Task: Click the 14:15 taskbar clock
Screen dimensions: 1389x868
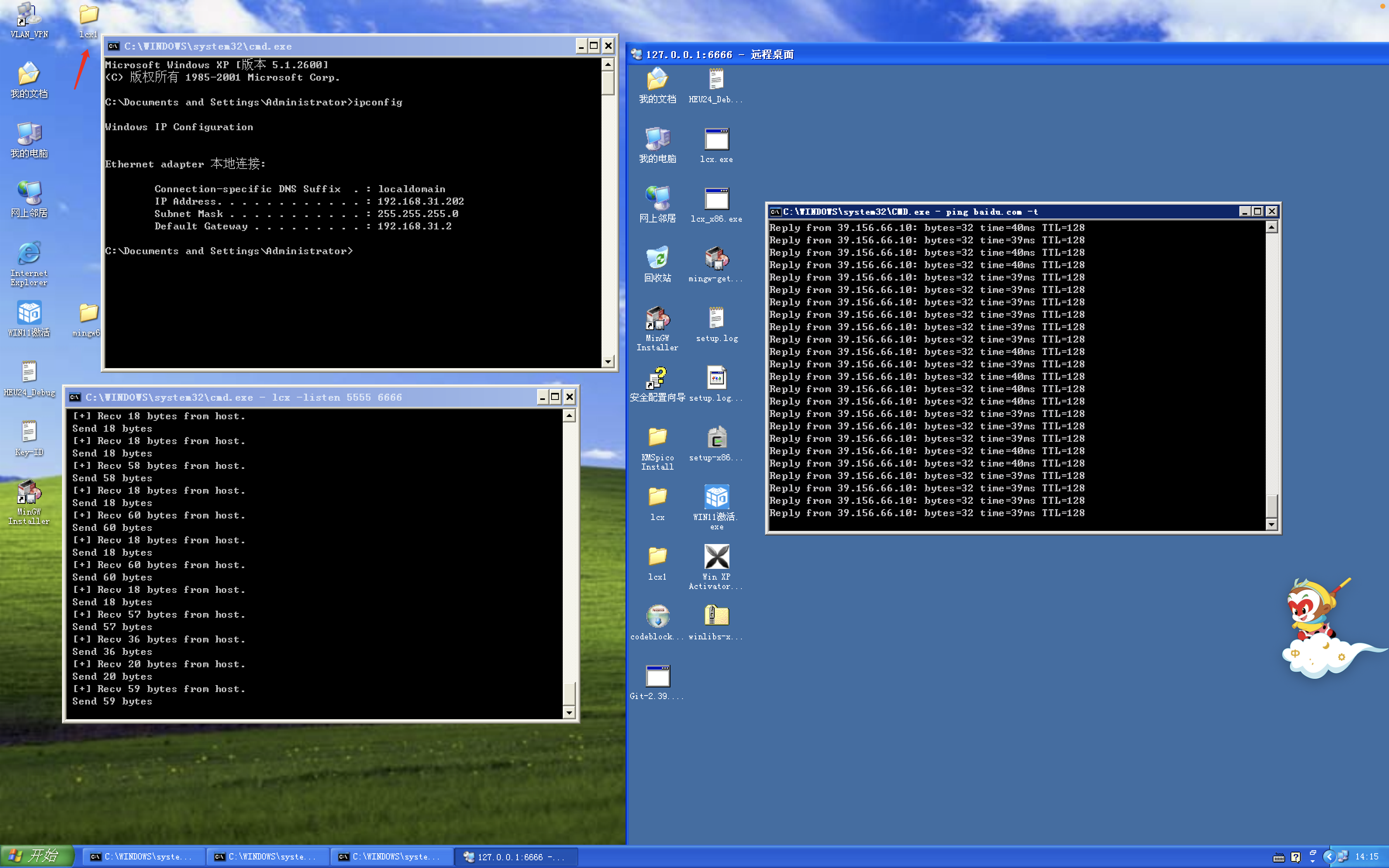Action: tap(1367, 856)
